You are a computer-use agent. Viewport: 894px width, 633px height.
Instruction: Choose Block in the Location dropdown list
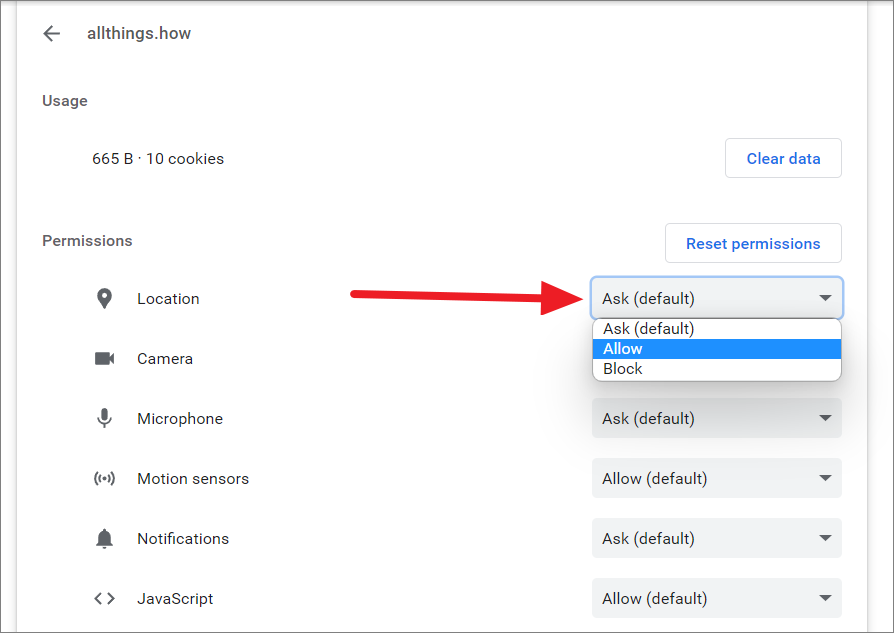[717, 369]
